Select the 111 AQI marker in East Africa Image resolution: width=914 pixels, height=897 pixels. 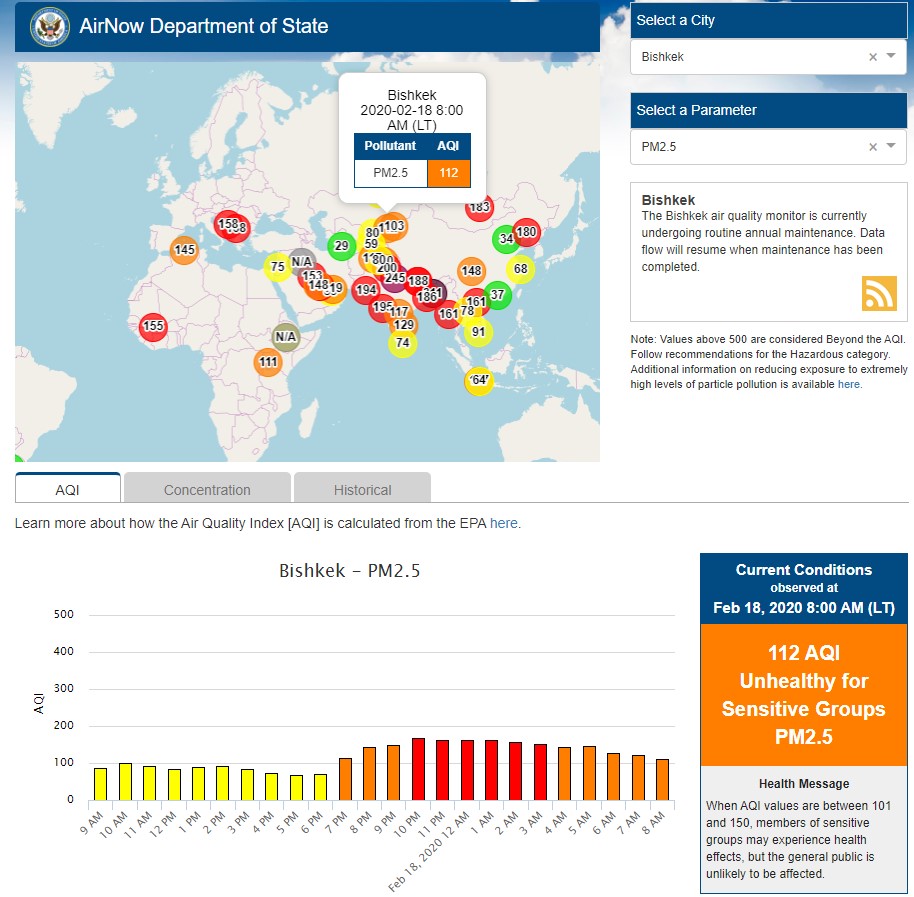point(268,362)
